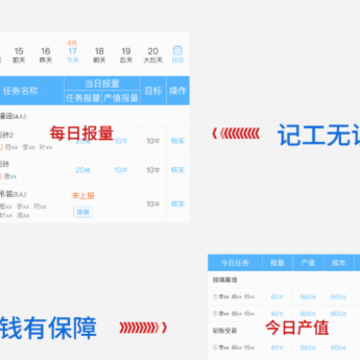This screenshot has height=360, width=360.
Task: Click the 操作 column header
Action: (x=178, y=91)
